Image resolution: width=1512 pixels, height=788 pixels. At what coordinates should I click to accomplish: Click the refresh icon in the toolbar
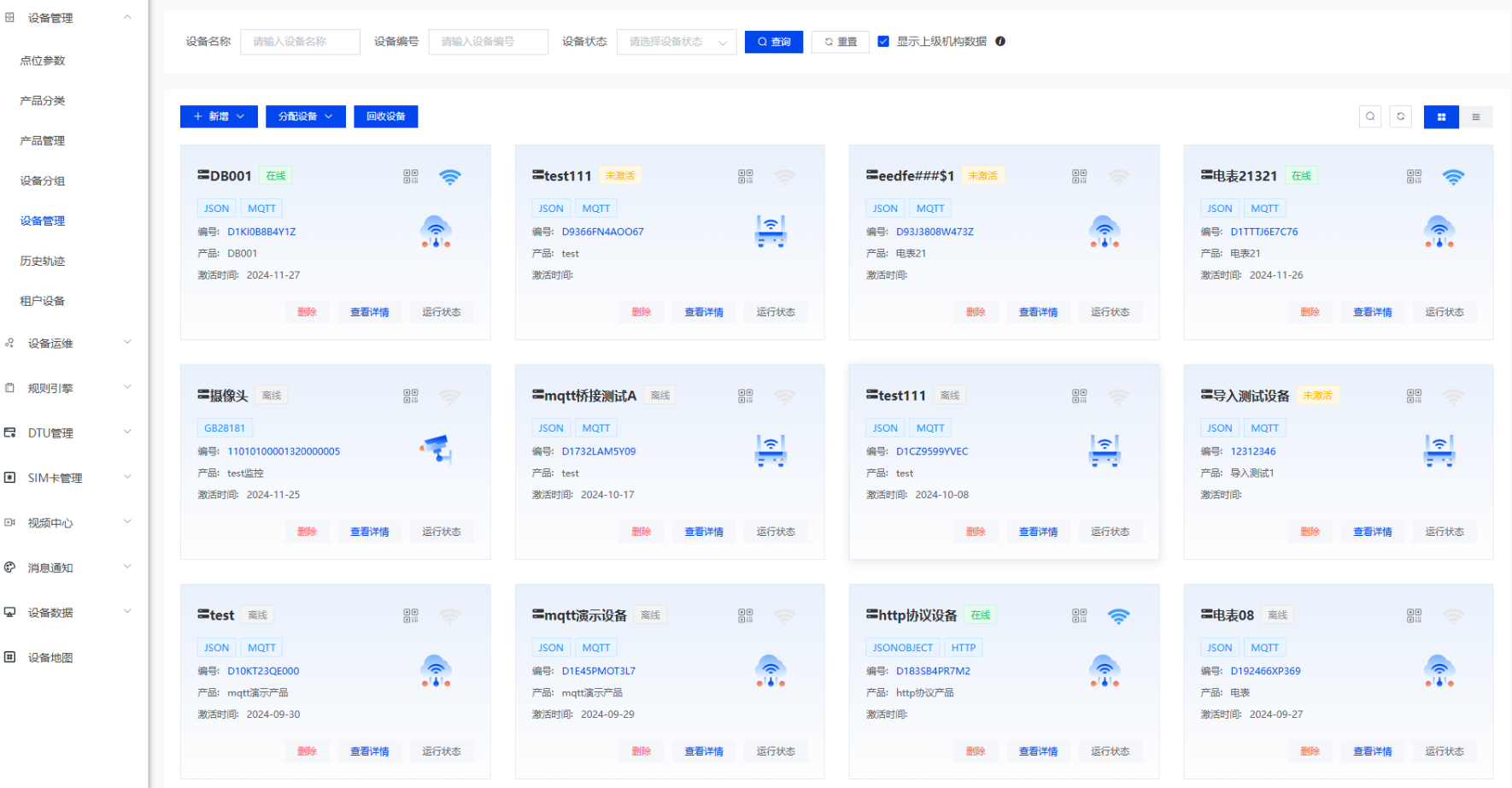pos(1400,116)
